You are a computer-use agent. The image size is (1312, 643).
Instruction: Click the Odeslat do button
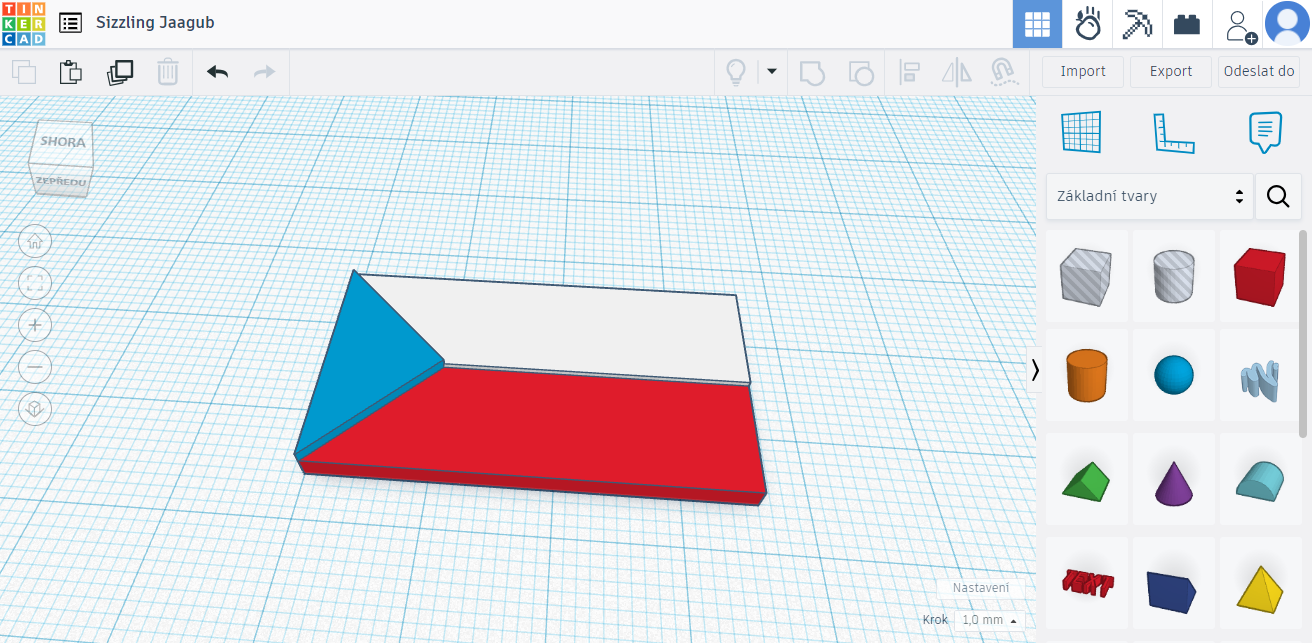(1259, 72)
